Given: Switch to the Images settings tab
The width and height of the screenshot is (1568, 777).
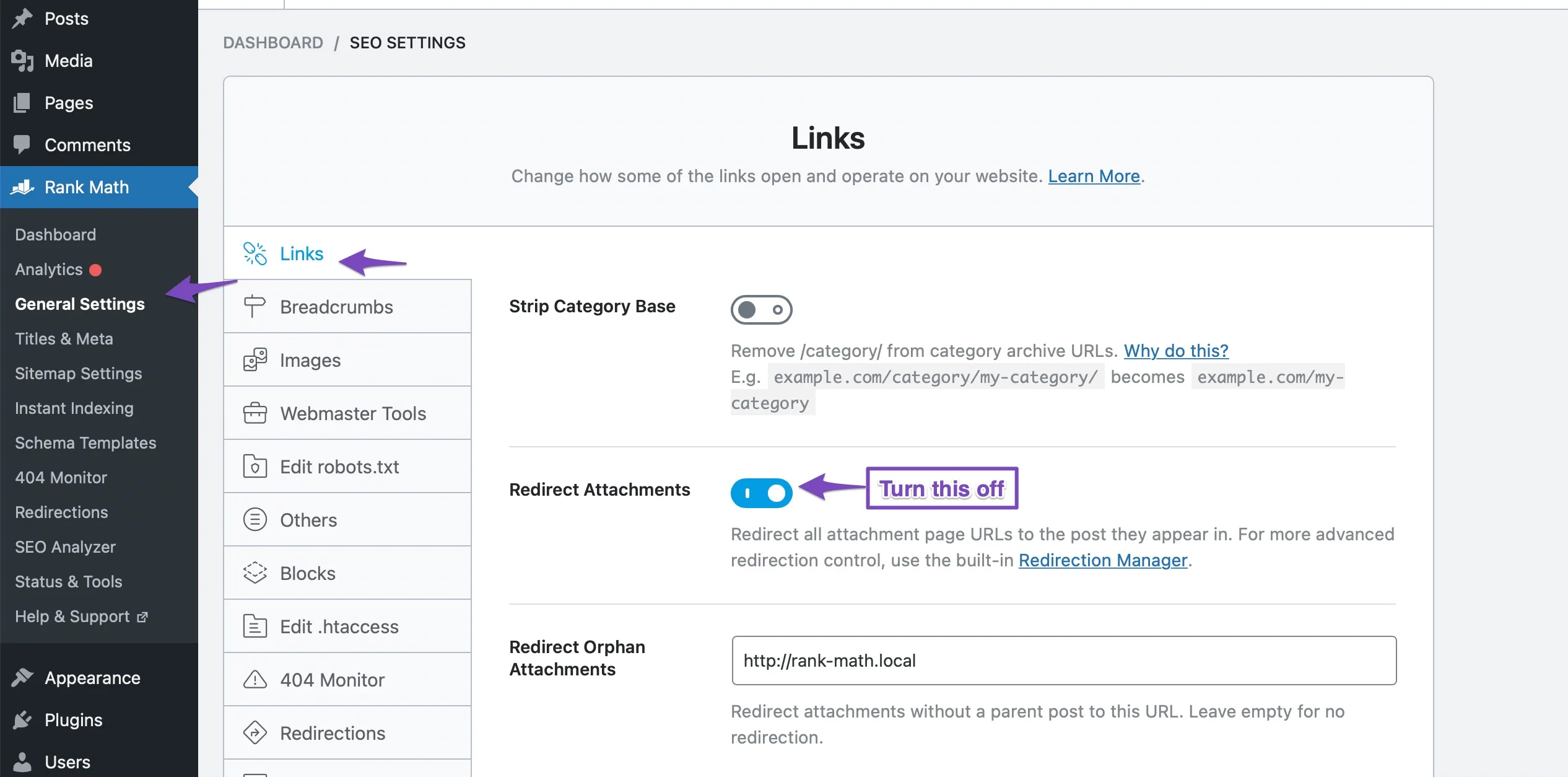Looking at the screenshot, I should pos(347,360).
